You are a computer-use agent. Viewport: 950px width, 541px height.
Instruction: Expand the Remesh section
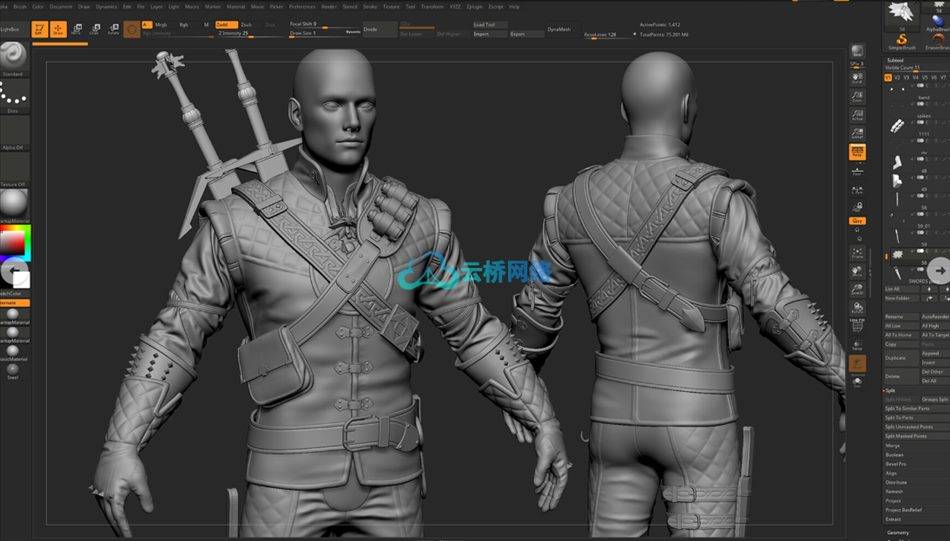click(894, 491)
